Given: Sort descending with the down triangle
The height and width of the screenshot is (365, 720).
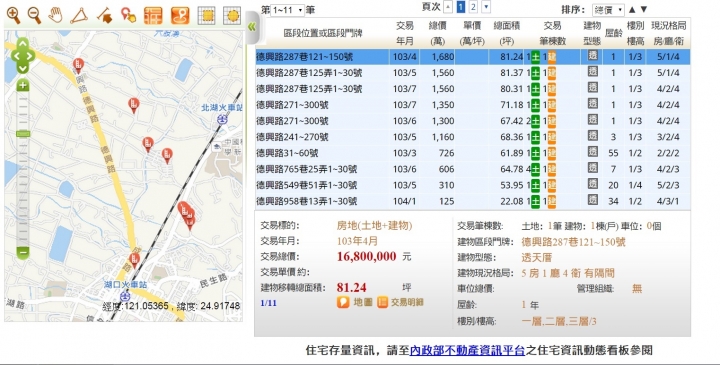Looking at the screenshot, I should pos(644,9).
